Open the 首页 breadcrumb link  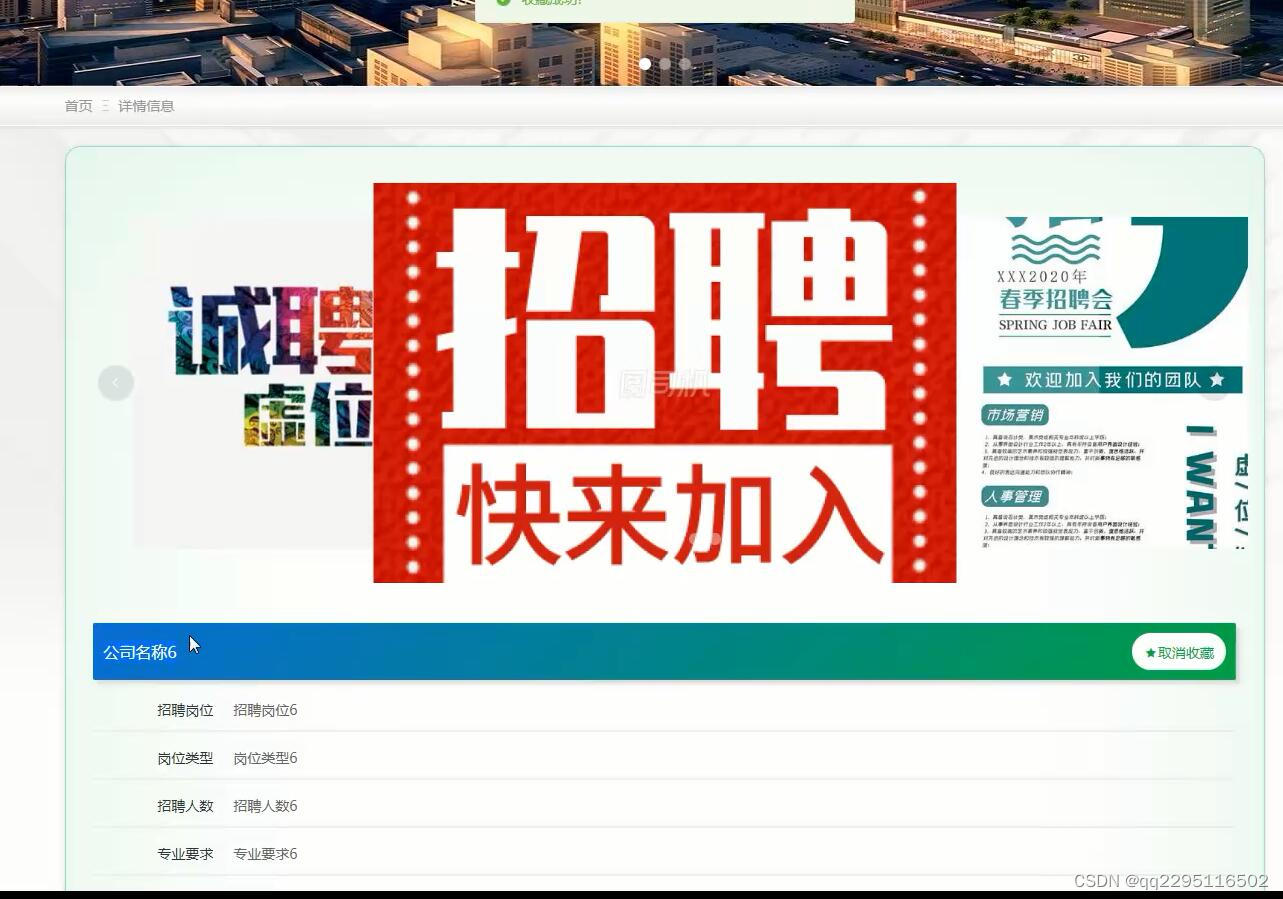pos(78,105)
